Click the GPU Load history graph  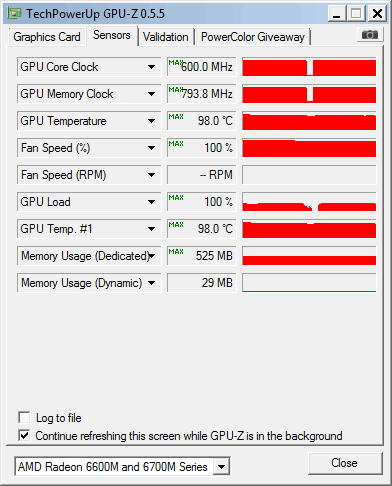309,202
